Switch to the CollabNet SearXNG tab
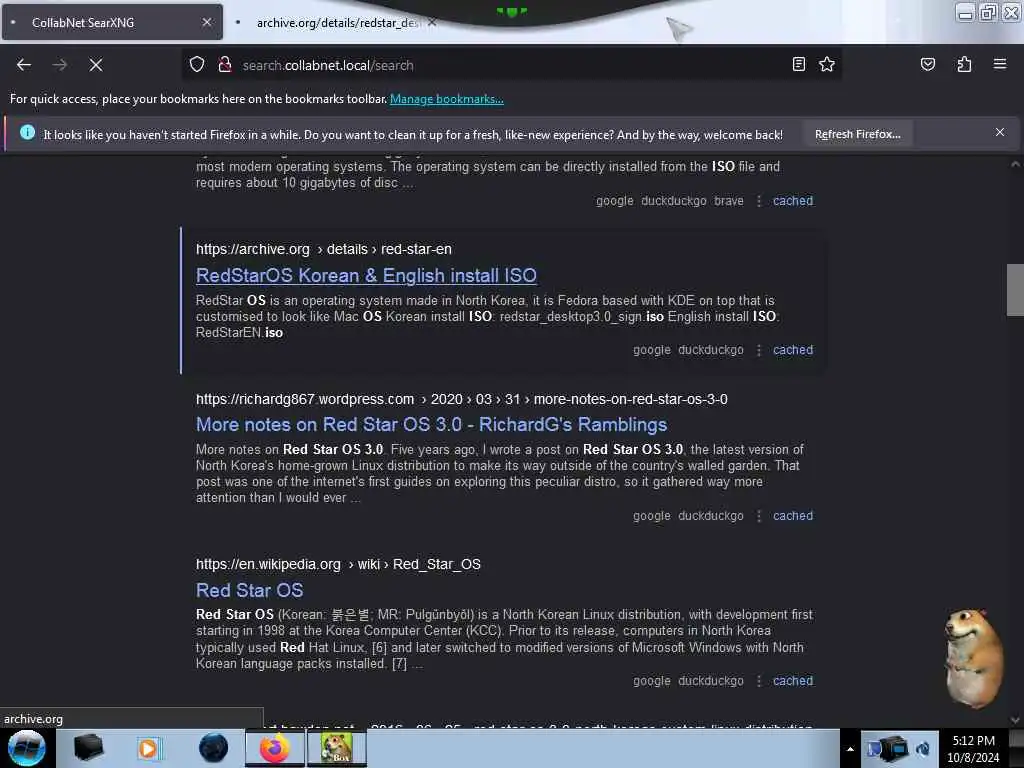This screenshot has width=1024, height=768. click(112, 22)
